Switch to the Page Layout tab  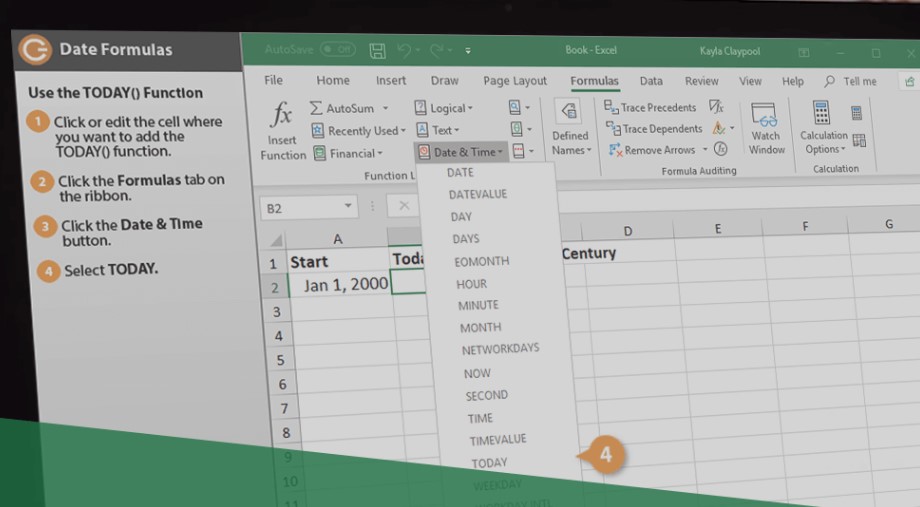pos(515,81)
